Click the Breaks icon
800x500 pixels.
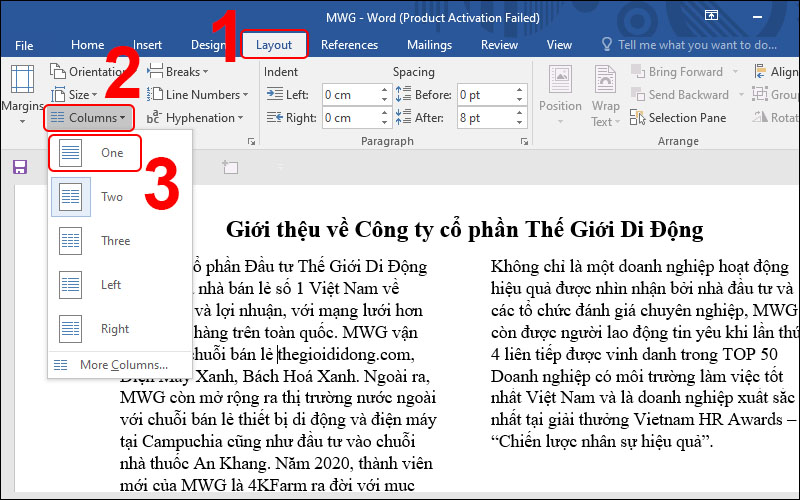[x=155, y=71]
